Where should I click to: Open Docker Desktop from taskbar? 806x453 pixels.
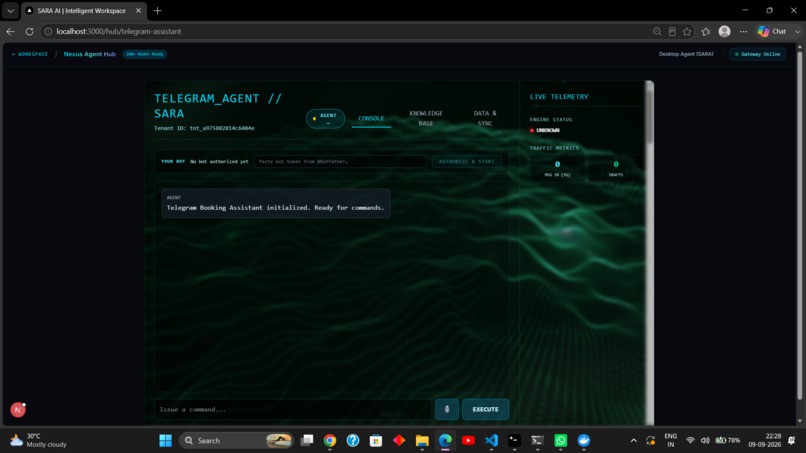(584, 440)
